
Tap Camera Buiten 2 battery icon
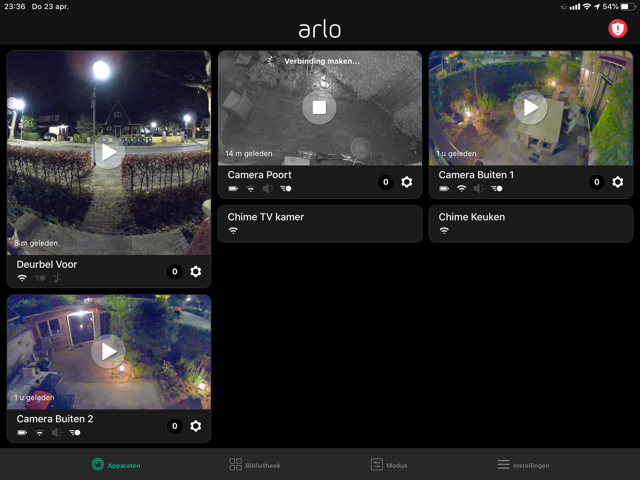(22, 433)
